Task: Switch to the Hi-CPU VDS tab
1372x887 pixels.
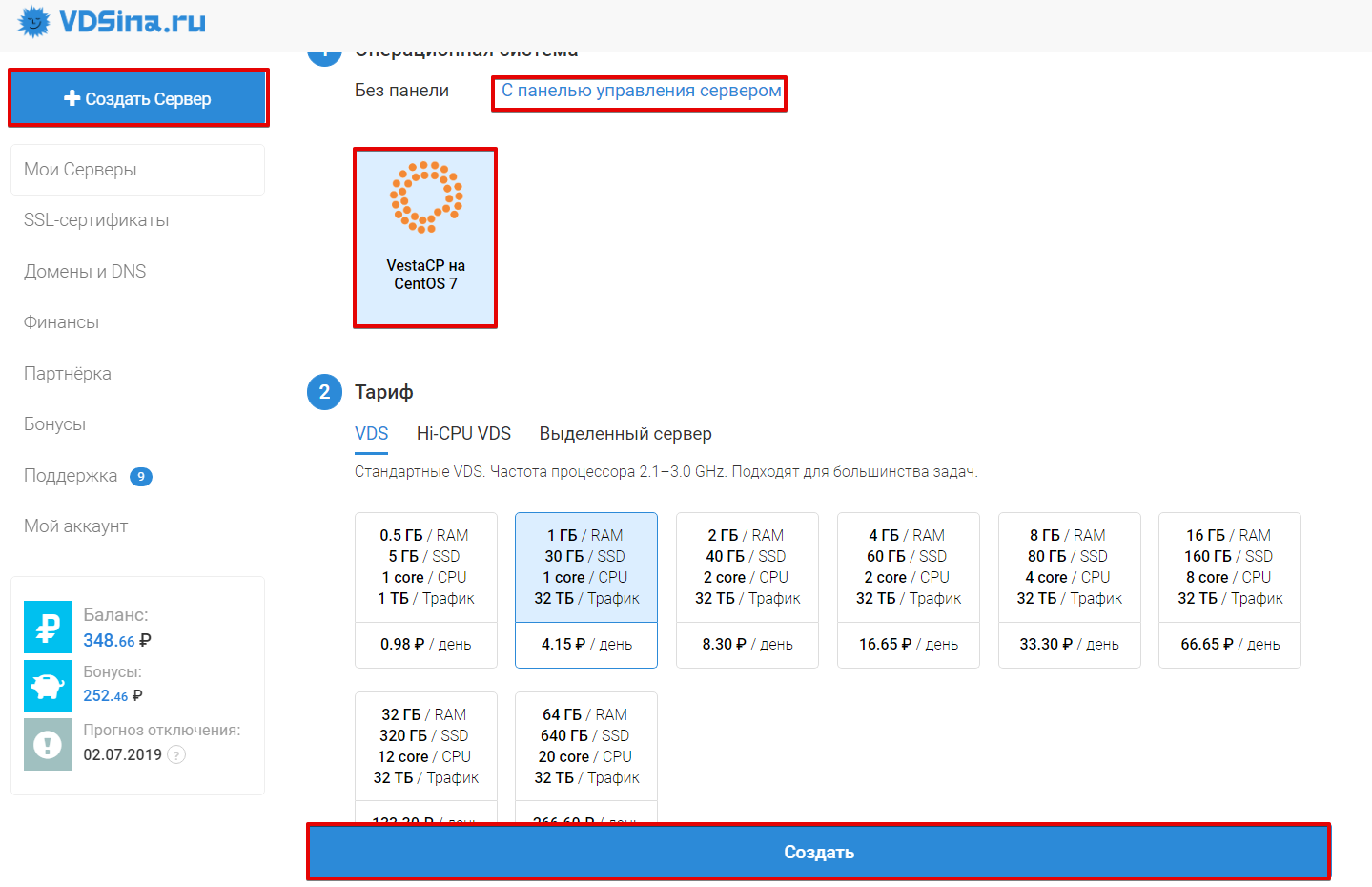Action: click(463, 434)
